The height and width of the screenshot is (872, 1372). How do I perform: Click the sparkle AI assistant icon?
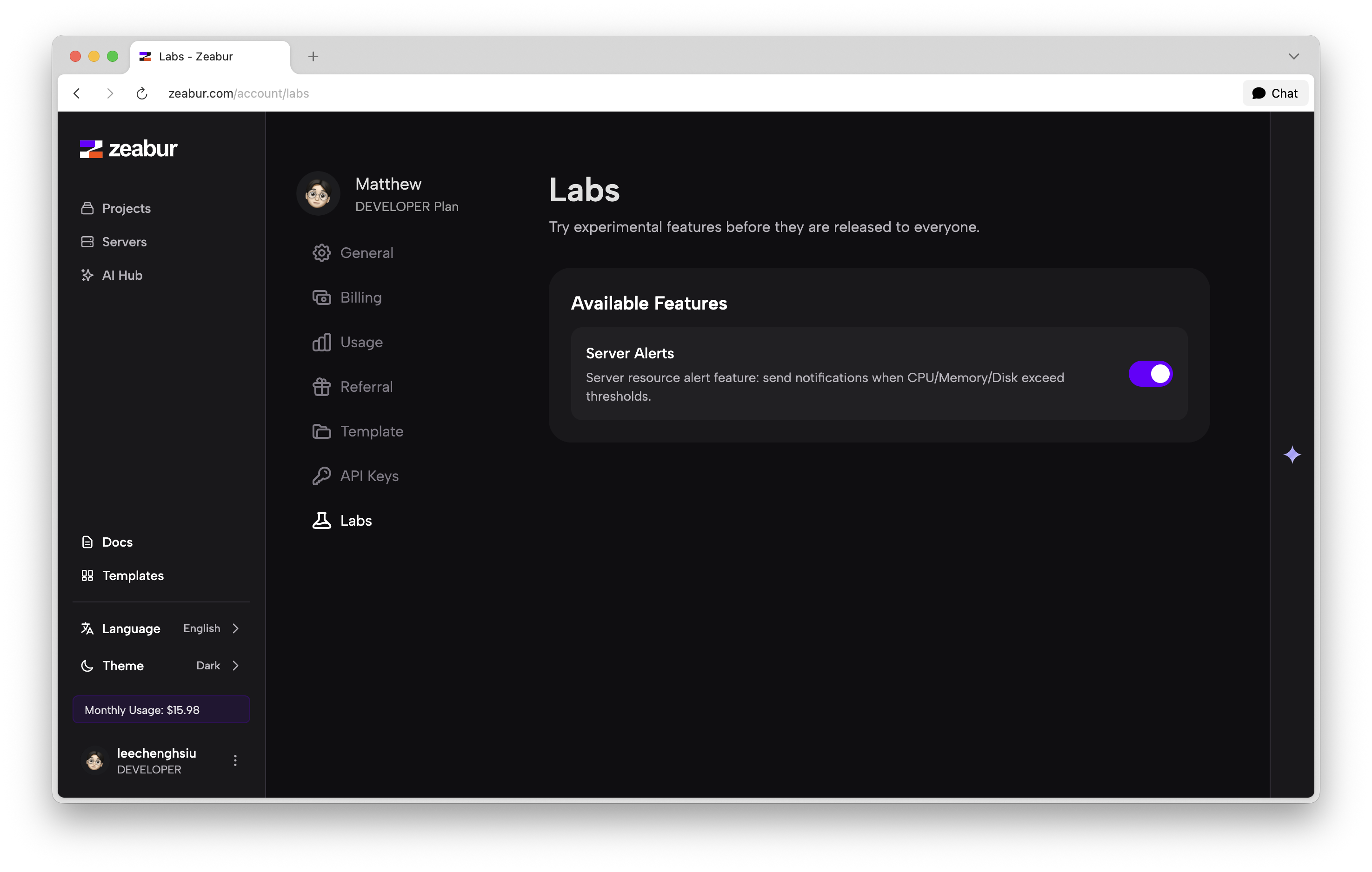click(1292, 455)
